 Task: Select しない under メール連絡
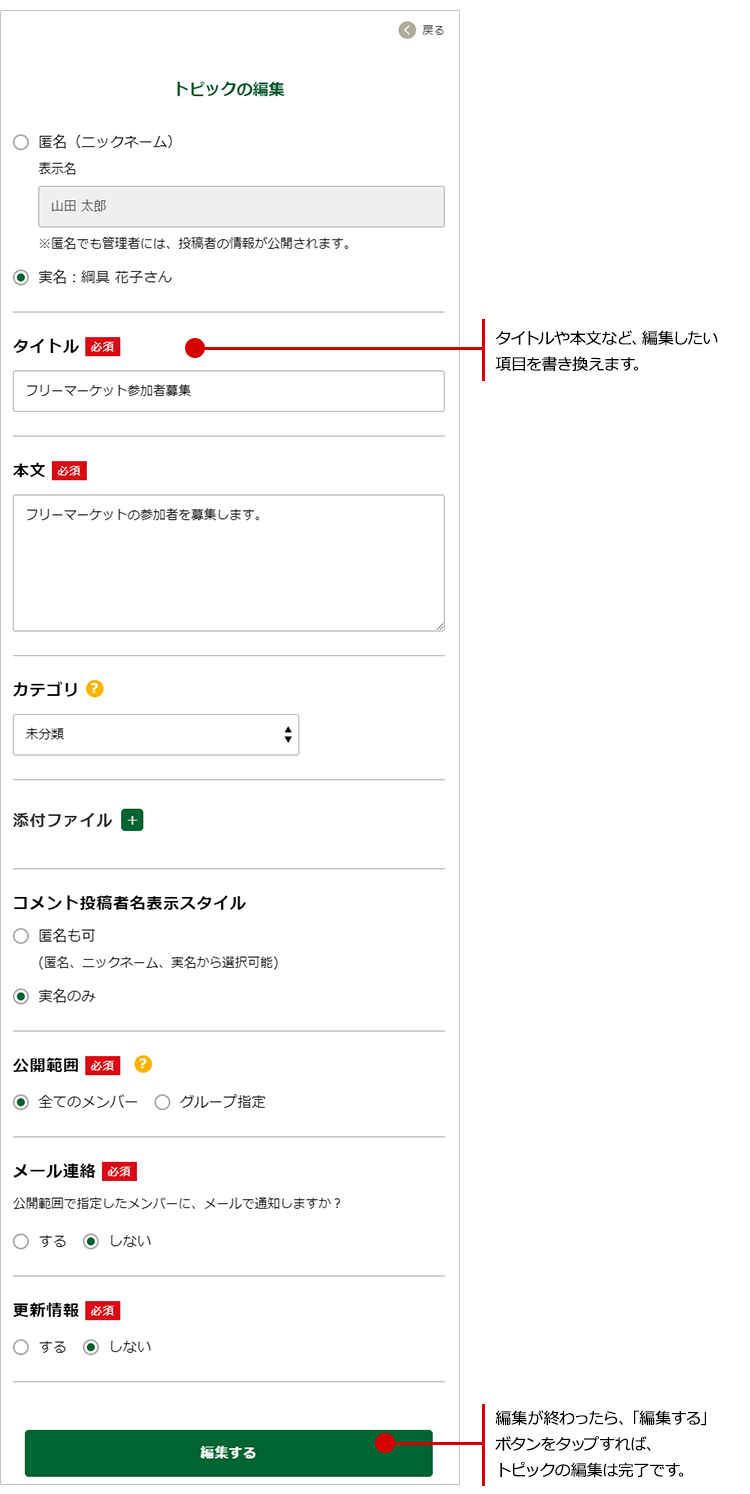click(x=91, y=1241)
